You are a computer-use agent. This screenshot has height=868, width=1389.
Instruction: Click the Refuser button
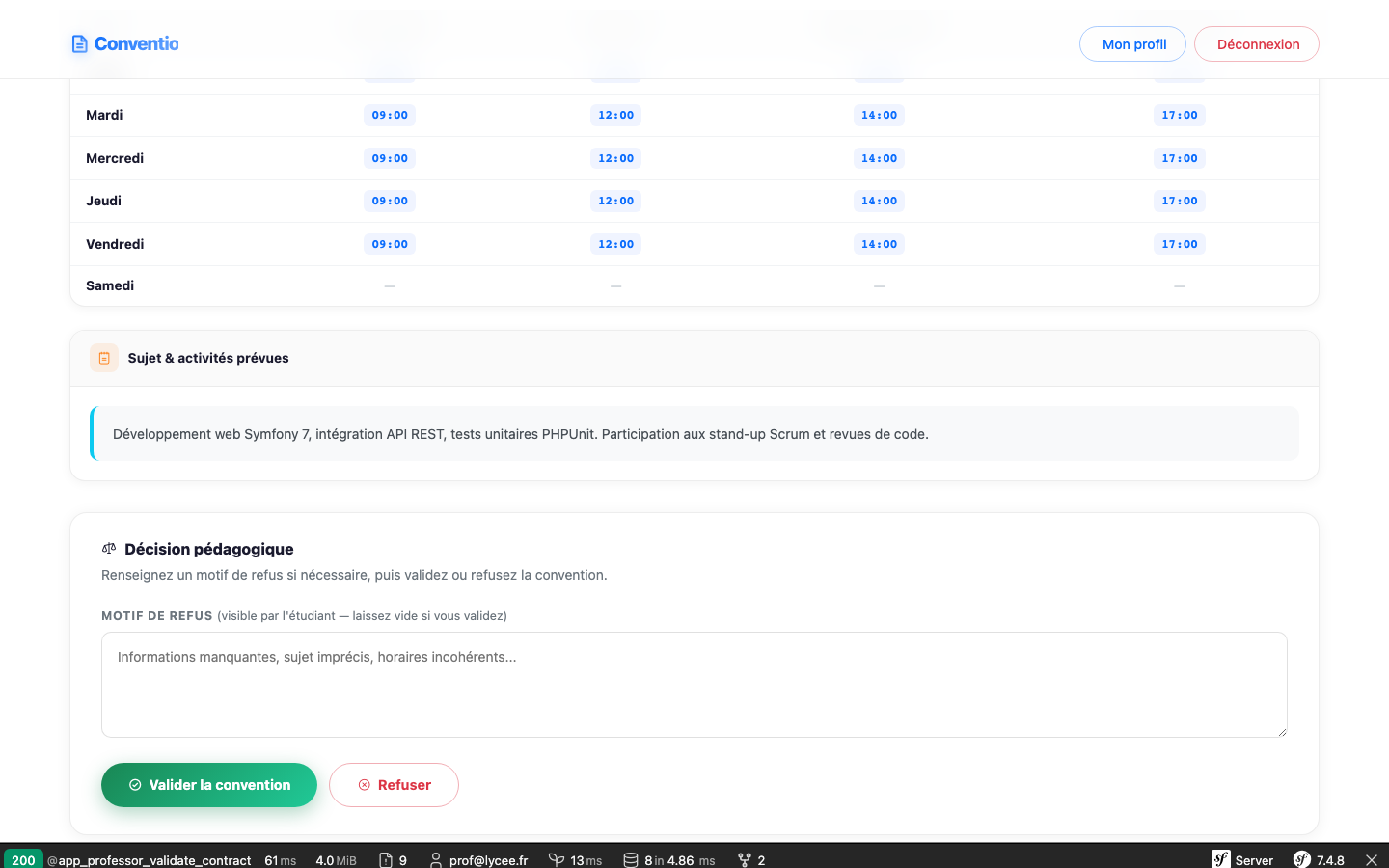[x=394, y=785]
